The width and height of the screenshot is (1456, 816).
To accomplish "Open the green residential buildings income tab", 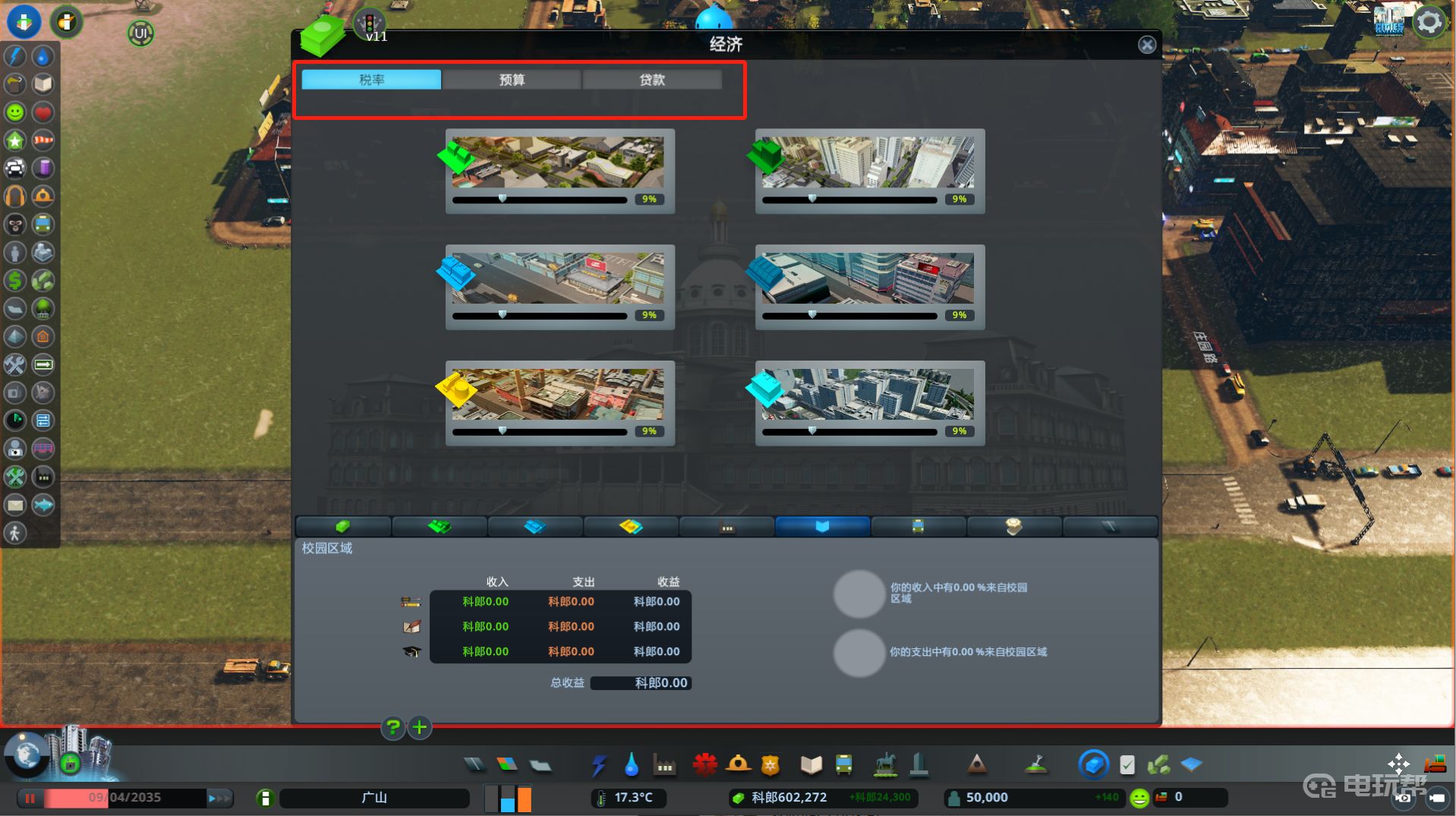I will tap(440, 526).
